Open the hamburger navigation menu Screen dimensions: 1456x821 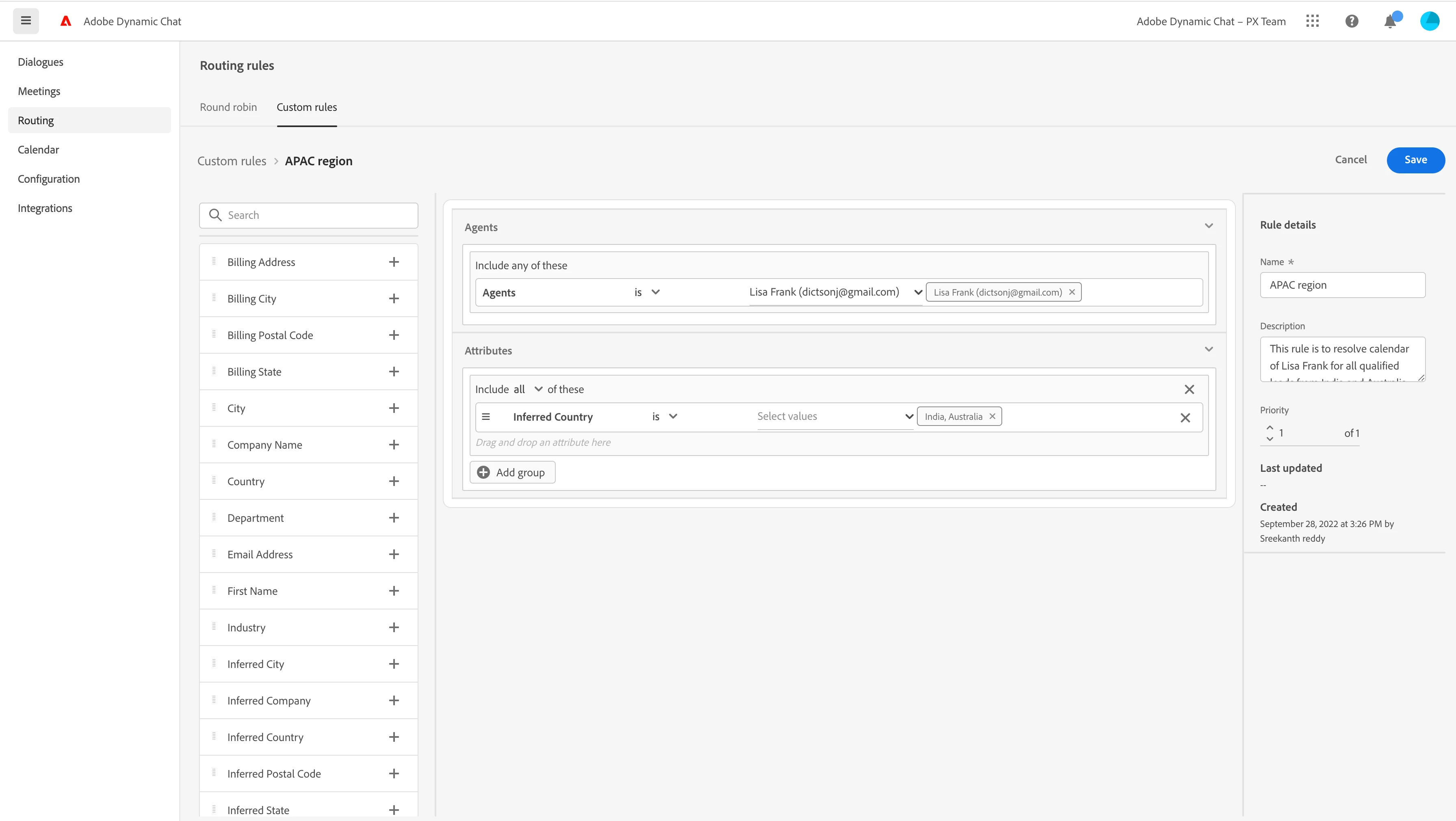(26, 21)
